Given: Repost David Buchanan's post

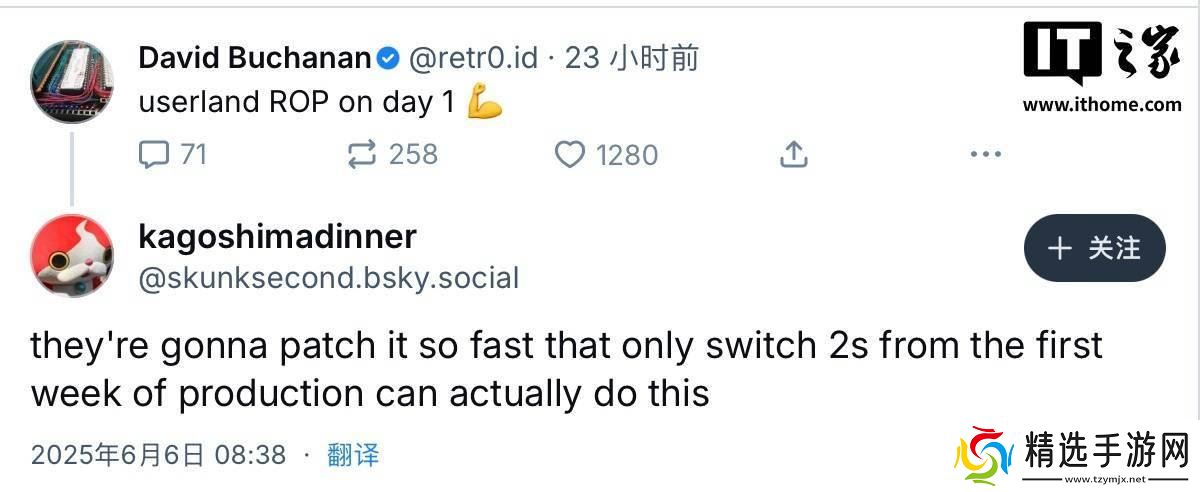Looking at the screenshot, I should pos(362,154).
